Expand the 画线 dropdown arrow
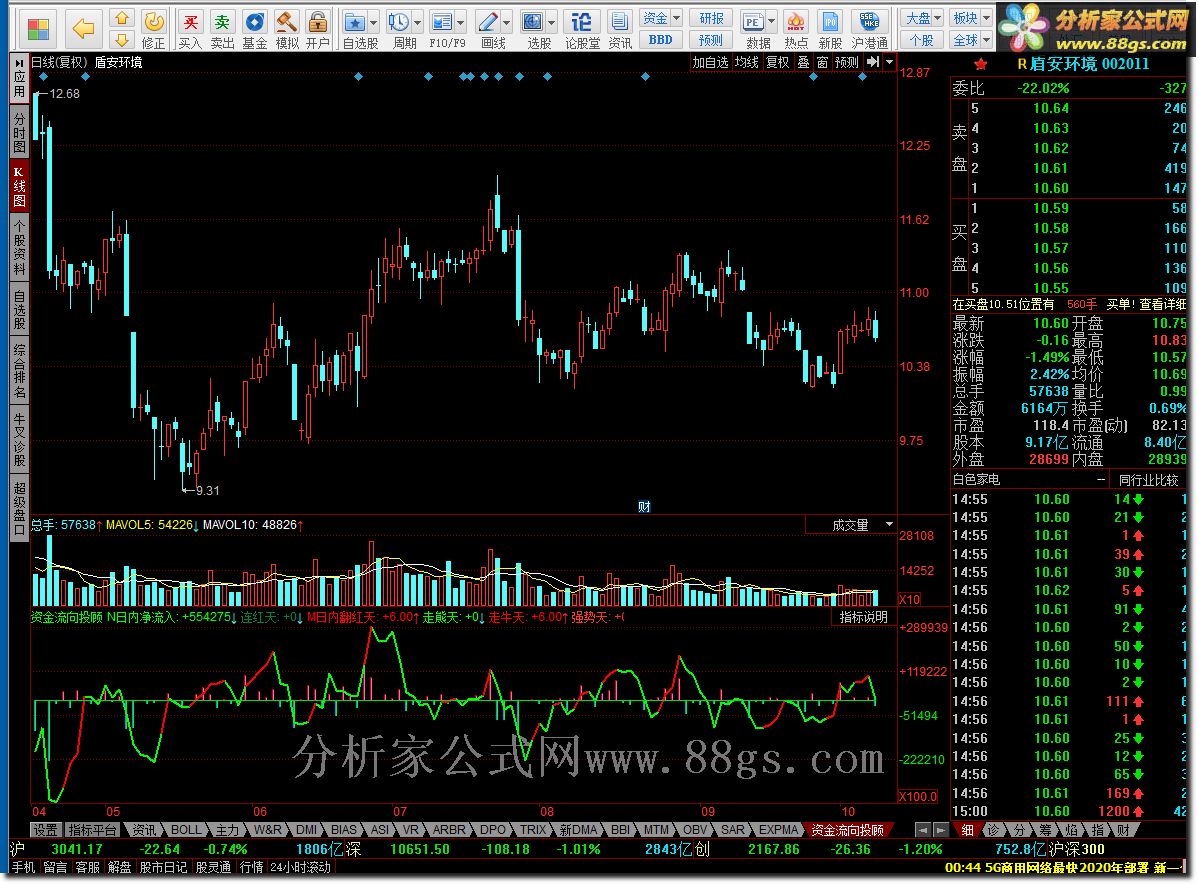The image size is (1198, 884). click(x=507, y=22)
